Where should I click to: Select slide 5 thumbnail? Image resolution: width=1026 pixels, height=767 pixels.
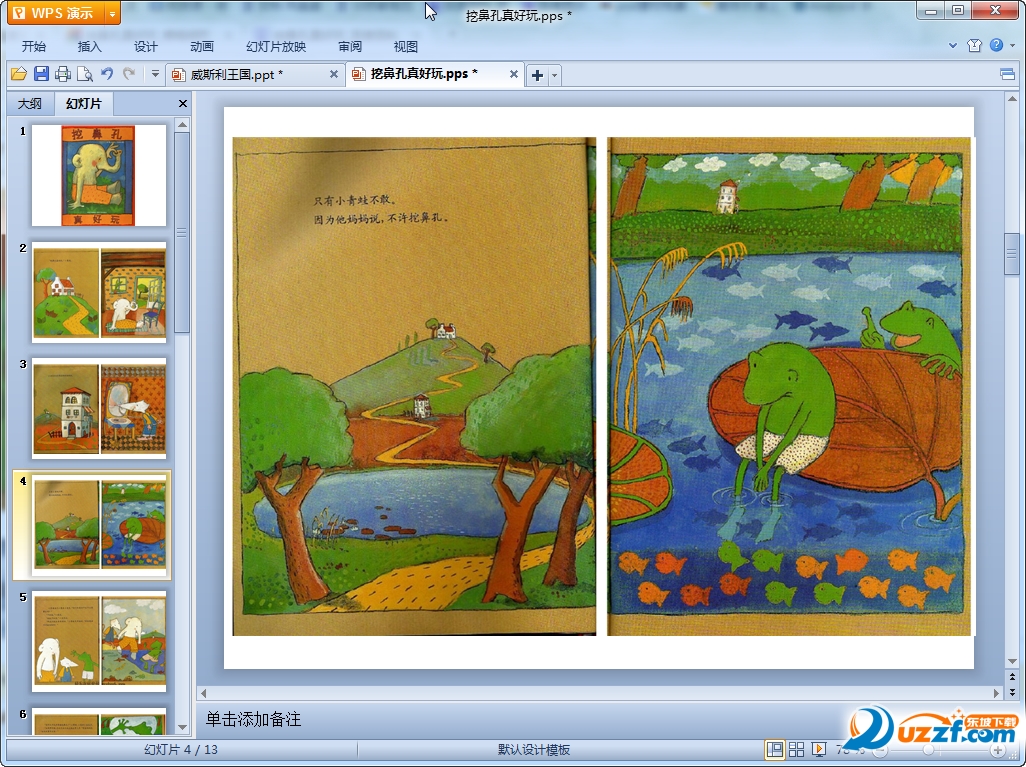click(x=99, y=641)
